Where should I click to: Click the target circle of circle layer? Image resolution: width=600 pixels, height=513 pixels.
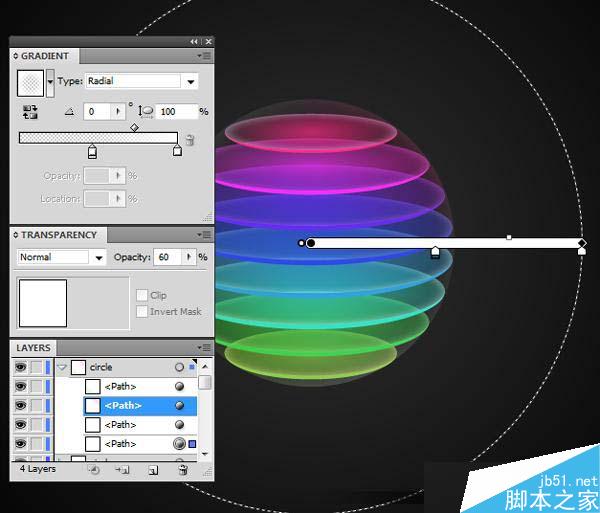coord(179,367)
